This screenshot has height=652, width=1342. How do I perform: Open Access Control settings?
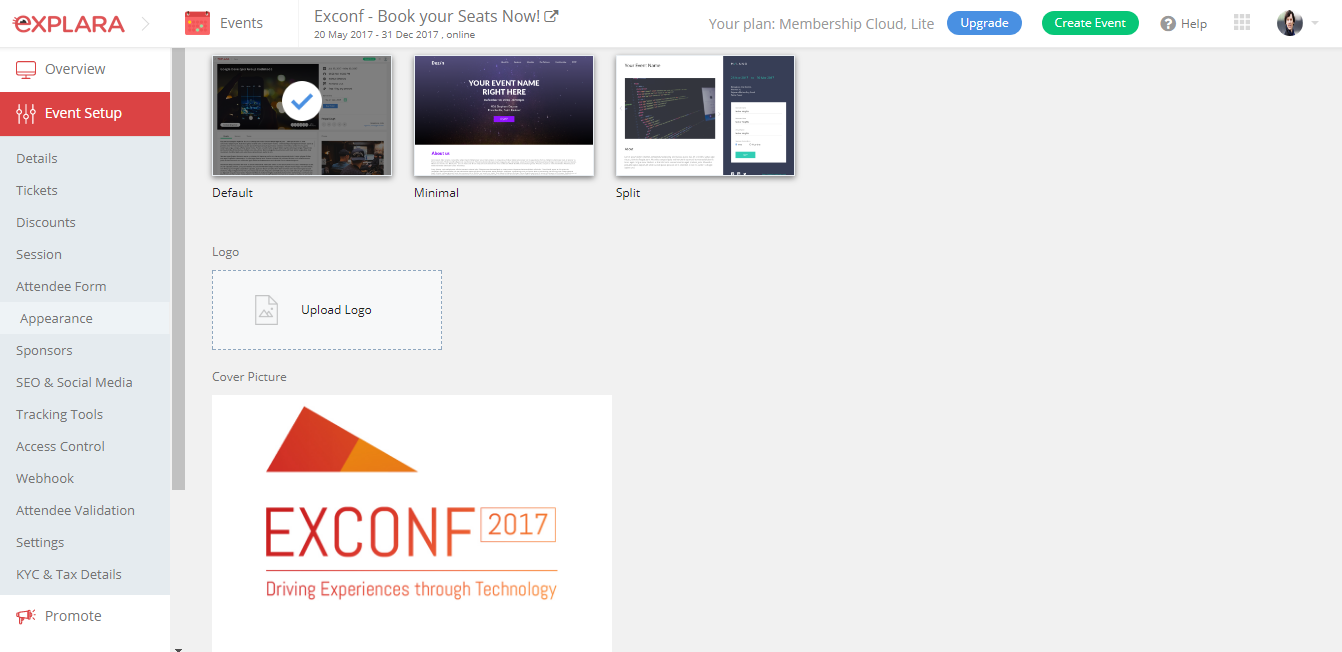[60, 446]
